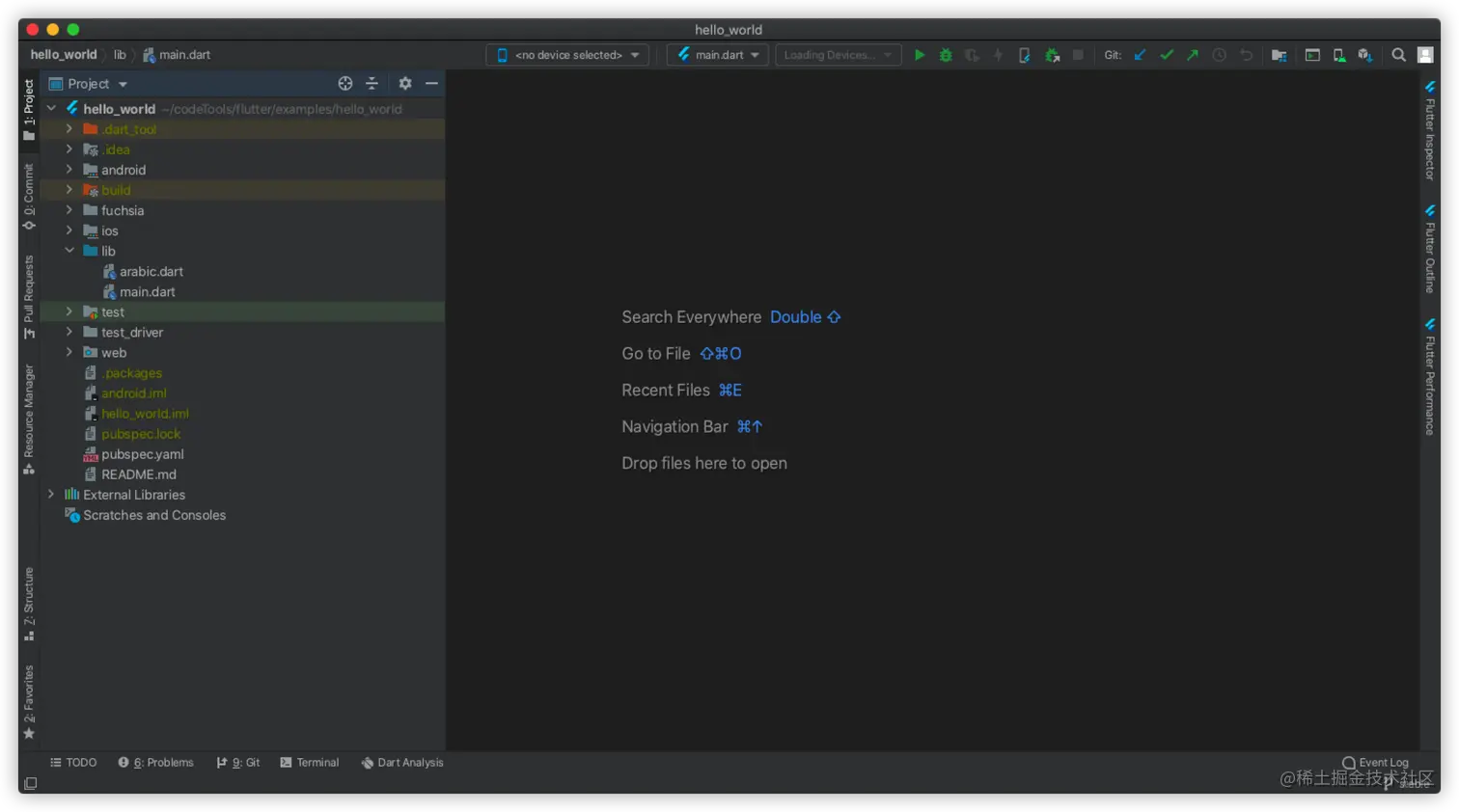Open AVD Manager device icon
This screenshot has width=1459, height=812.
click(x=1339, y=55)
